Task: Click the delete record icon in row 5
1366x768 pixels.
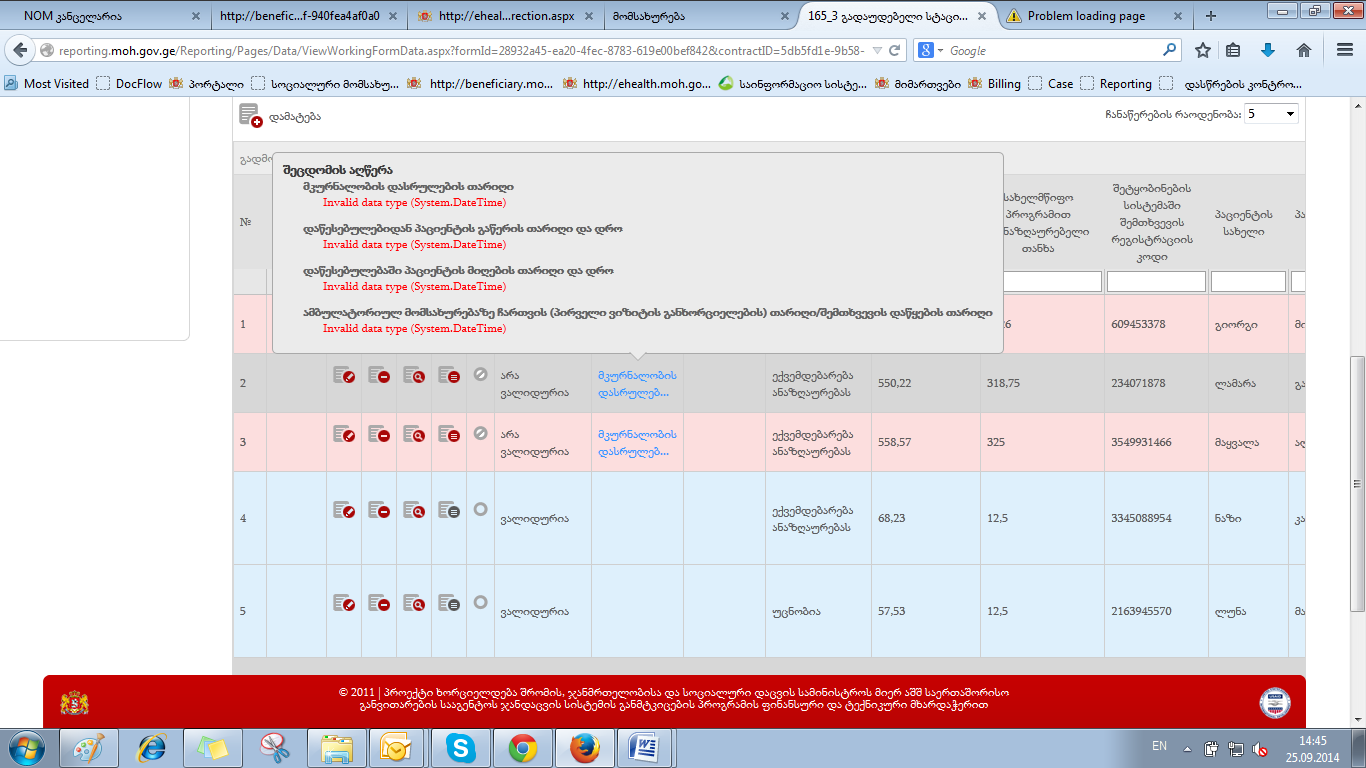Action: (379, 603)
